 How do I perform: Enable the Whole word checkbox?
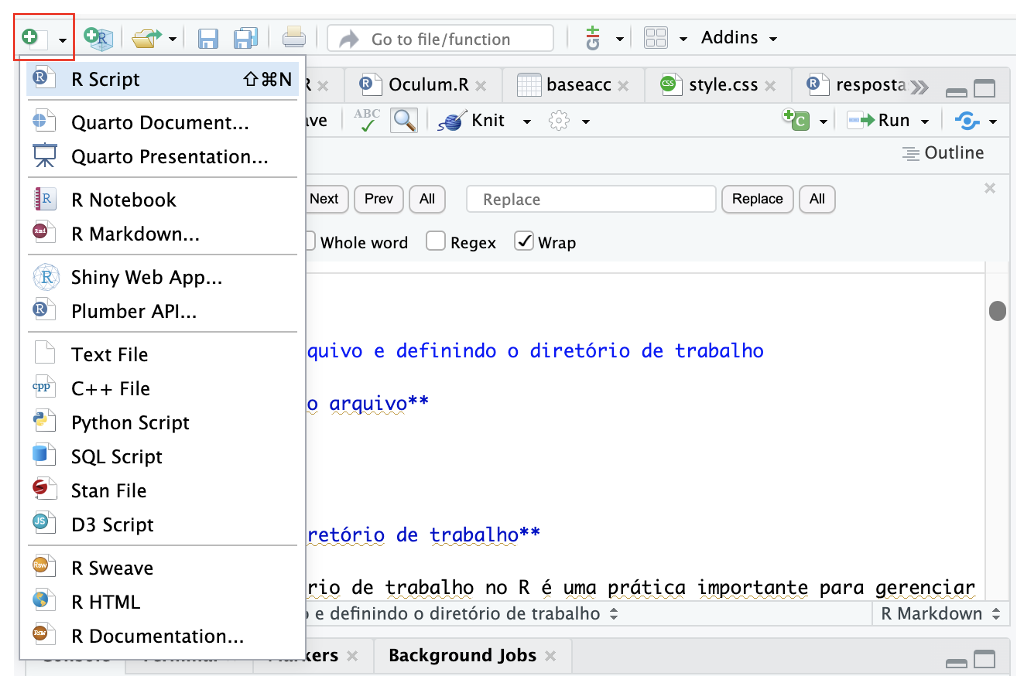307,242
